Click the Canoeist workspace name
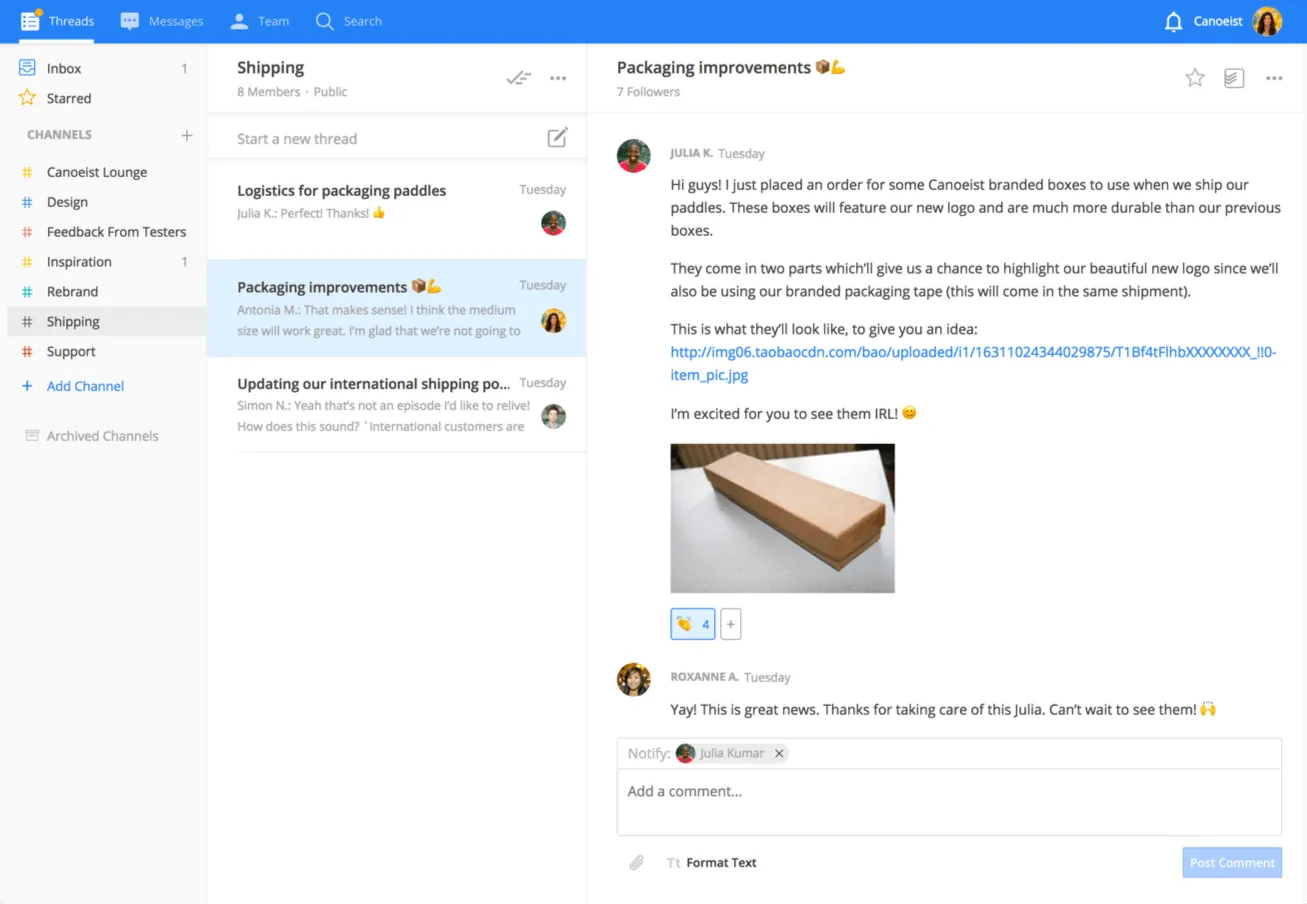Viewport: 1307px width, 904px height. point(1218,21)
